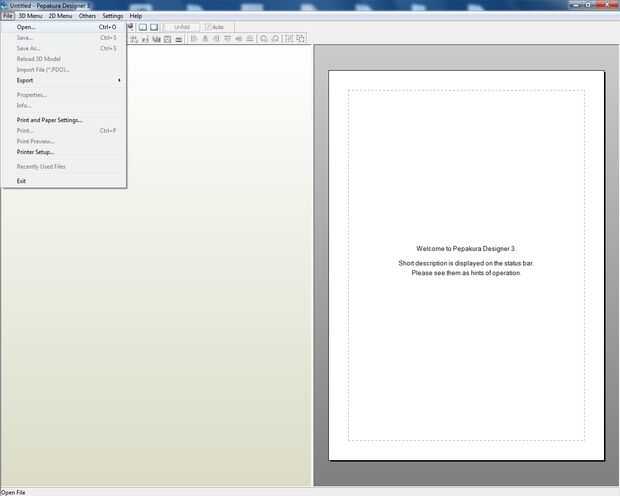Viewport: 620px width, 496px height.
Task: Select the Properties... menu entry
Action: pyautogui.click(x=64, y=95)
